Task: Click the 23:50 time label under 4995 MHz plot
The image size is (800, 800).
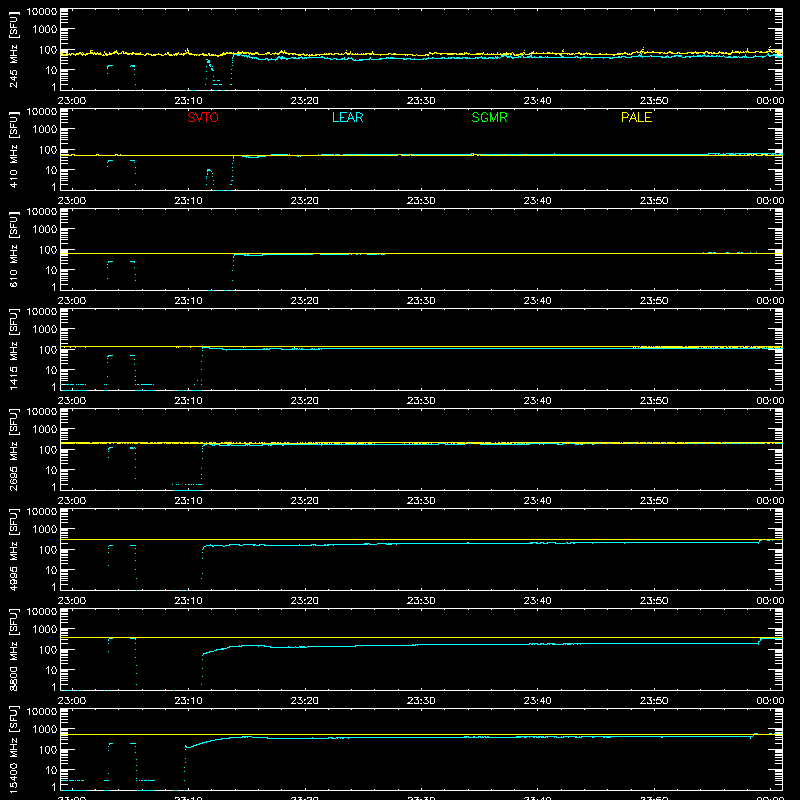Action: tap(654, 601)
